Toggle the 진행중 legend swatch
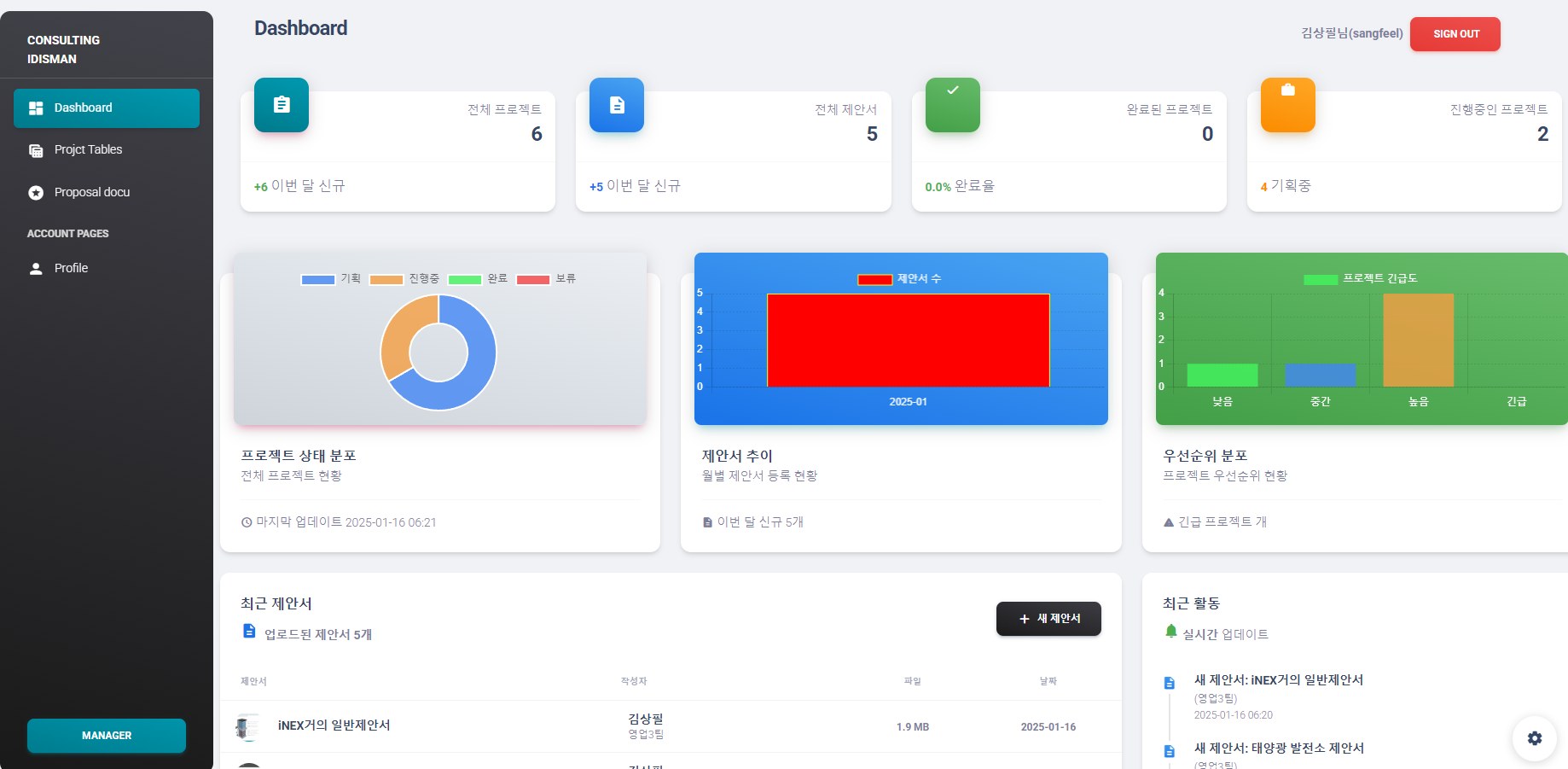This screenshot has width=1568, height=769. (386, 279)
